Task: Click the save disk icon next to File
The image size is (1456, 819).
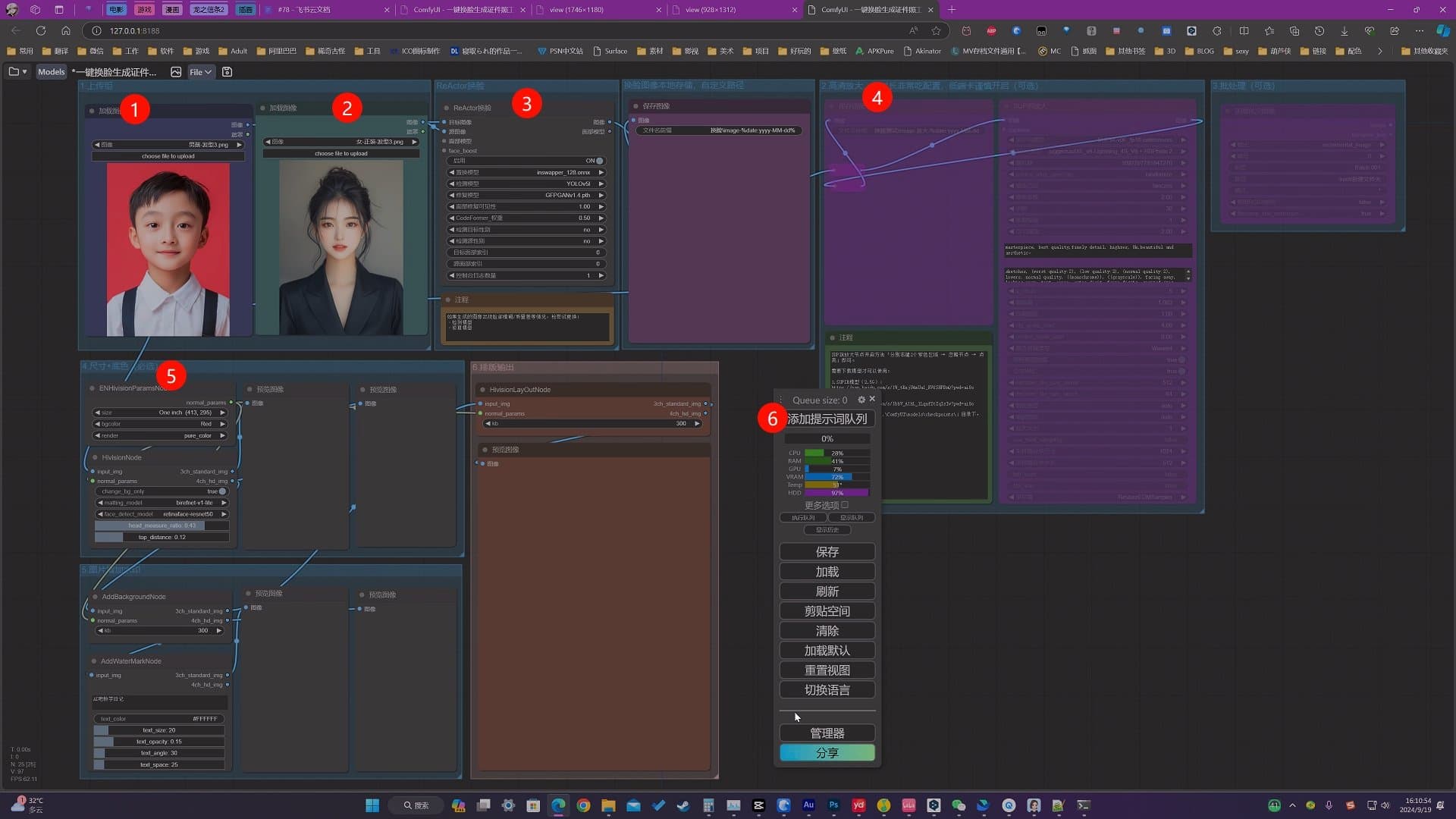Action: 227,72
